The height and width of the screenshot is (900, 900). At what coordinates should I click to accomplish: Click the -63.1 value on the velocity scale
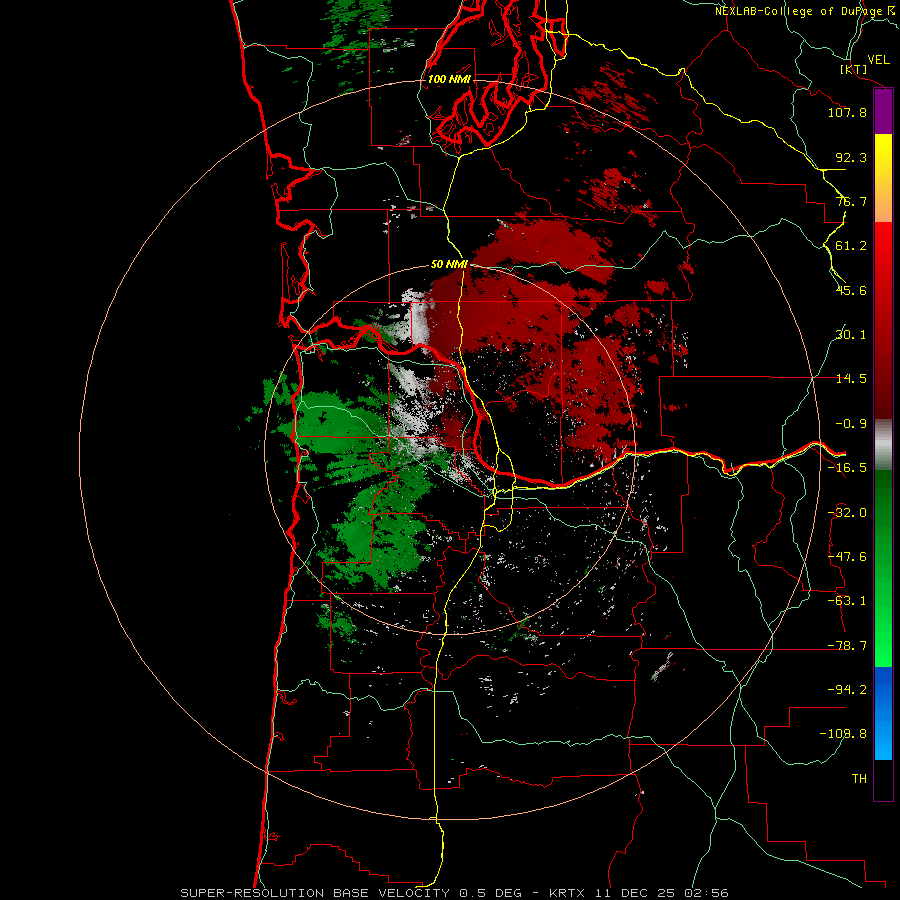pyautogui.click(x=847, y=601)
